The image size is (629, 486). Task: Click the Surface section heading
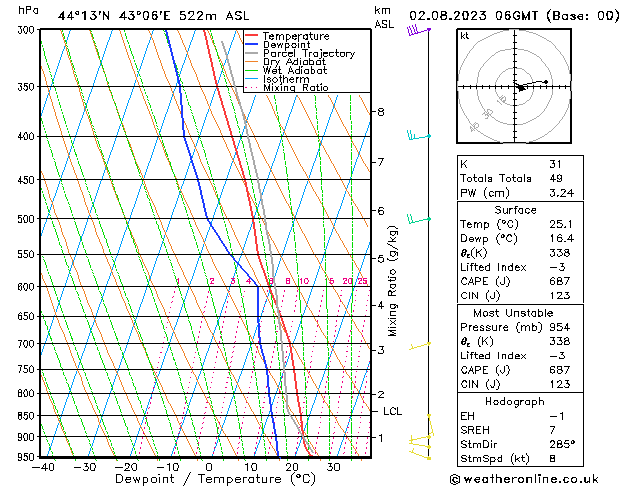pyautogui.click(x=515, y=210)
